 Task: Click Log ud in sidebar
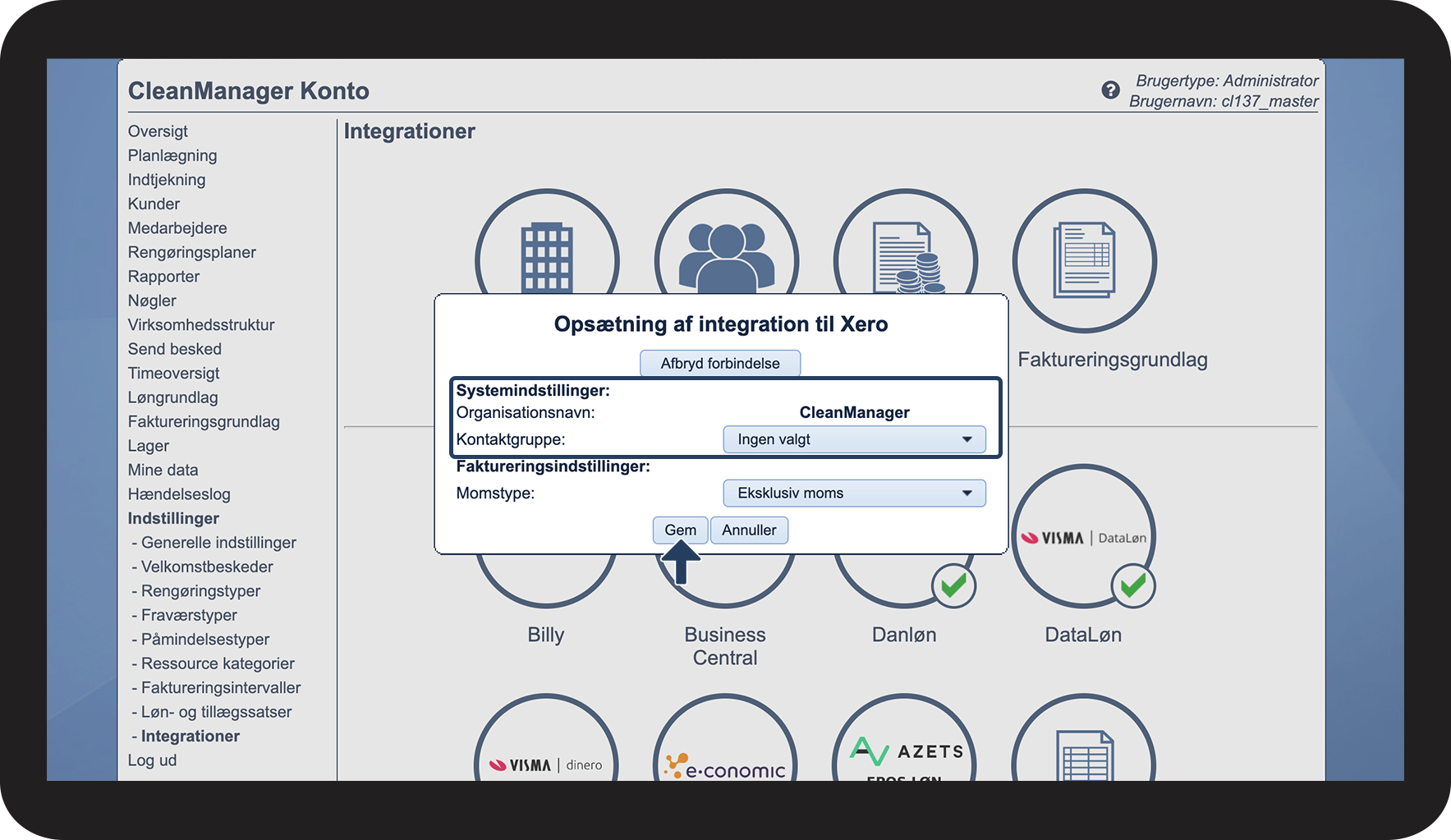tap(152, 760)
